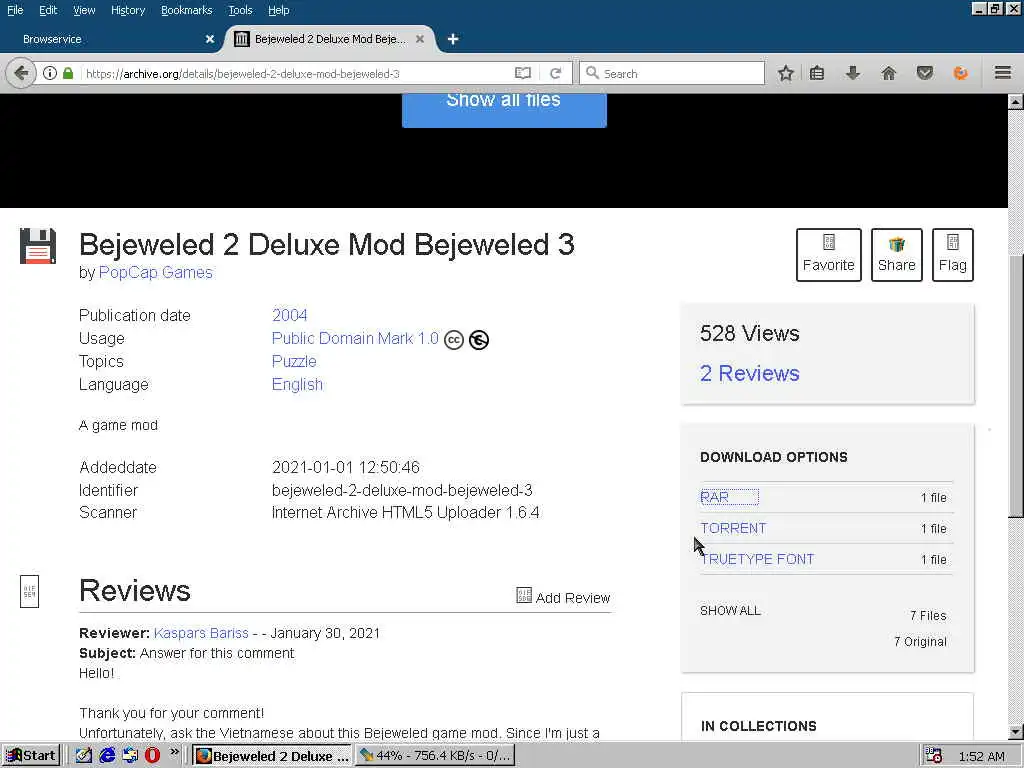The height and width of the screenshot is (768, 1024).
Task: Click scrollbar up arrow
Action: coord(1016,101)
